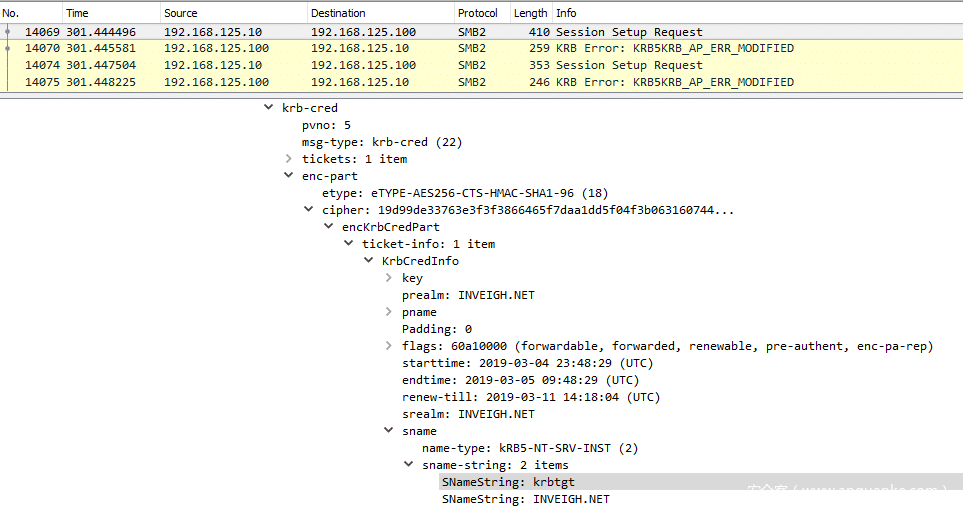Expand the pname entry
Screen dimensions: 963x510
coord(389,312)
